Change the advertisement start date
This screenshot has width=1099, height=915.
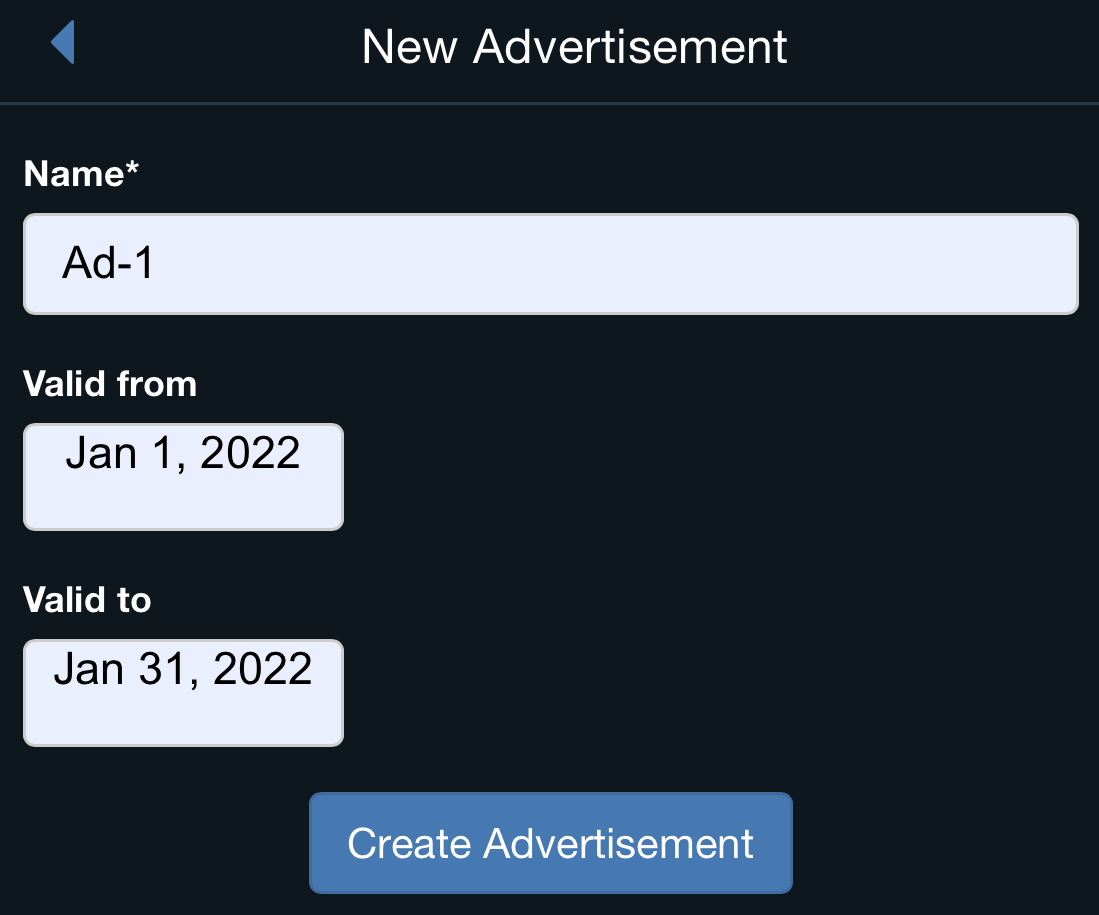tap(183, 477)
